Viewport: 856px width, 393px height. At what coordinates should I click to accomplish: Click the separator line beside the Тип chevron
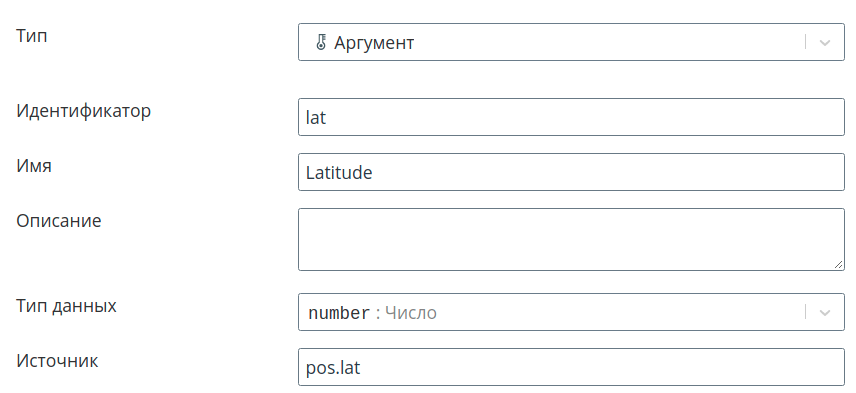805,42
